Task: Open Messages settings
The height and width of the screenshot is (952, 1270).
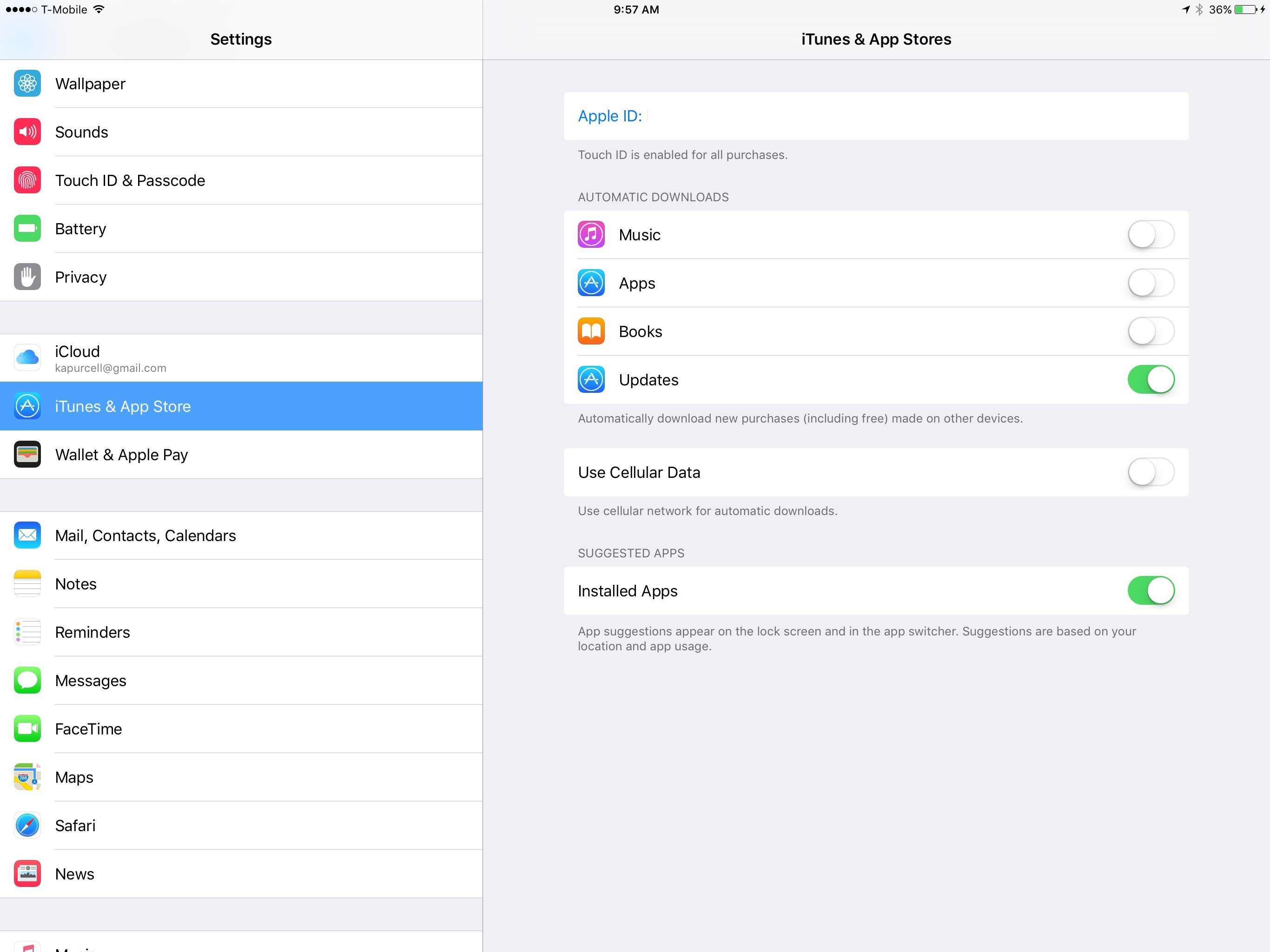Action: 241,681
